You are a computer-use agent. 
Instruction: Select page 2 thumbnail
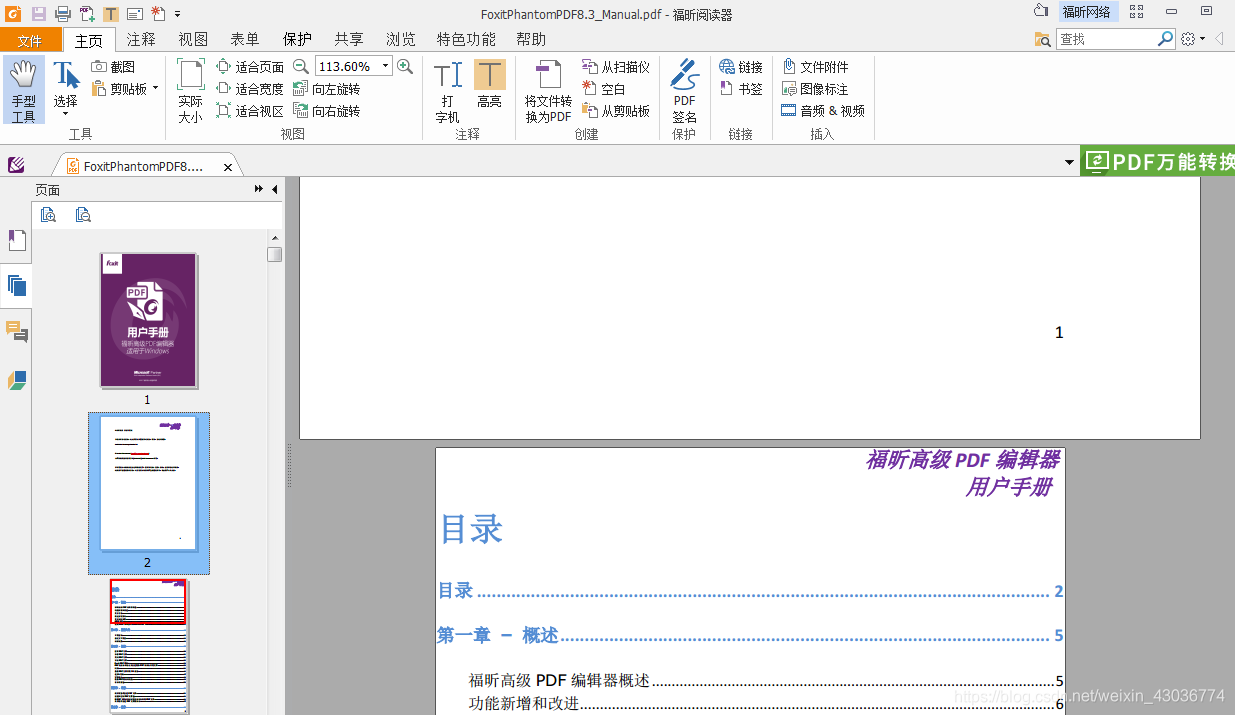[x=148, y=484]
